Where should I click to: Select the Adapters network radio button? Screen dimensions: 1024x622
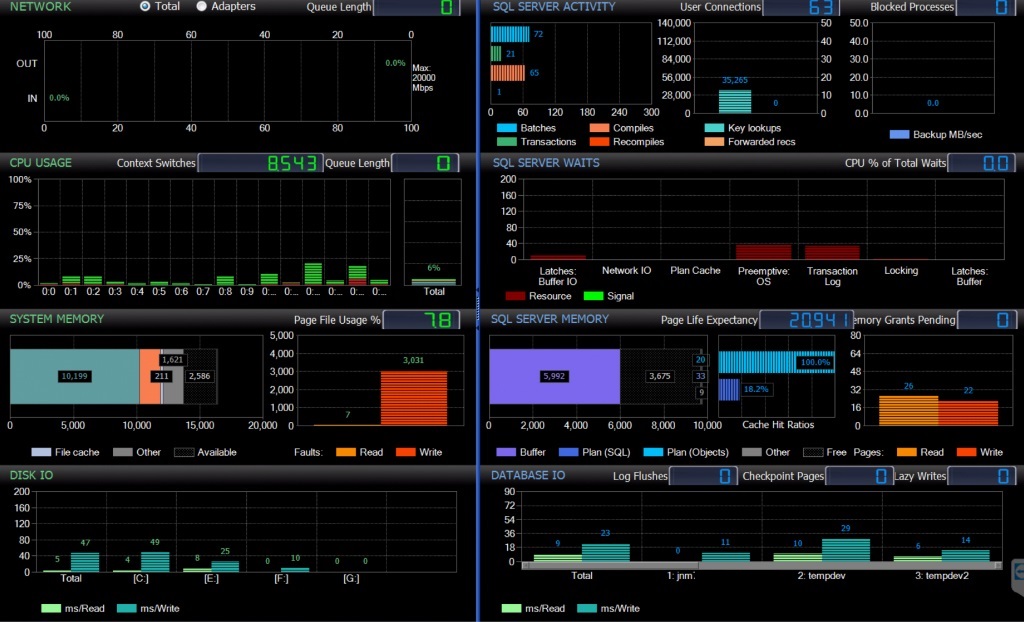pos(202,7)
